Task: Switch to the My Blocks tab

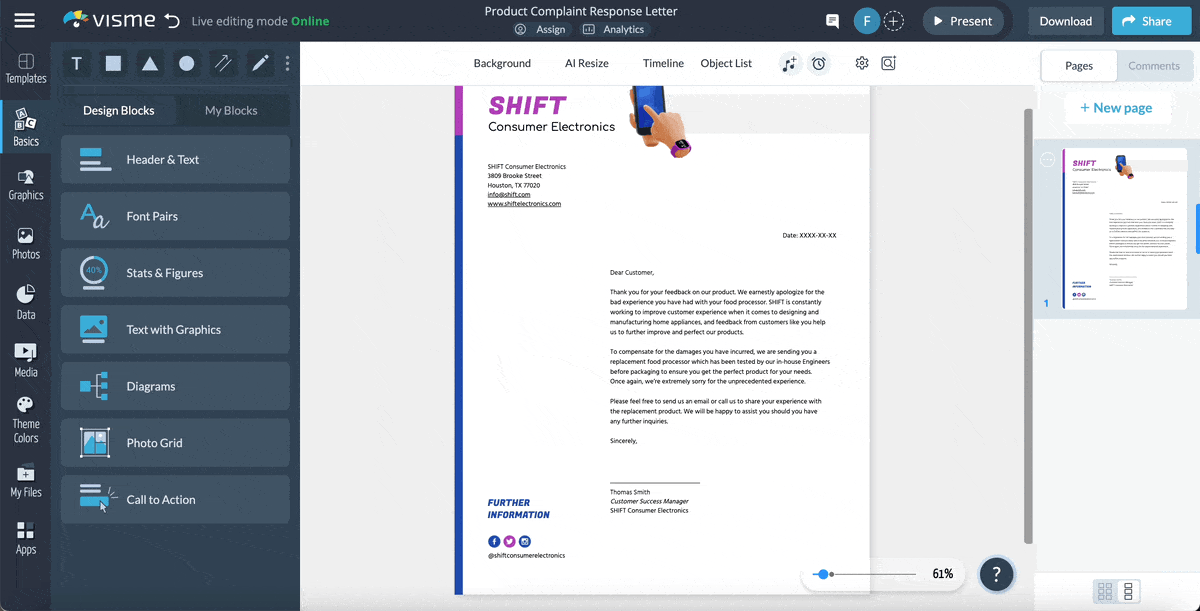Action: [x=231, y=110]
